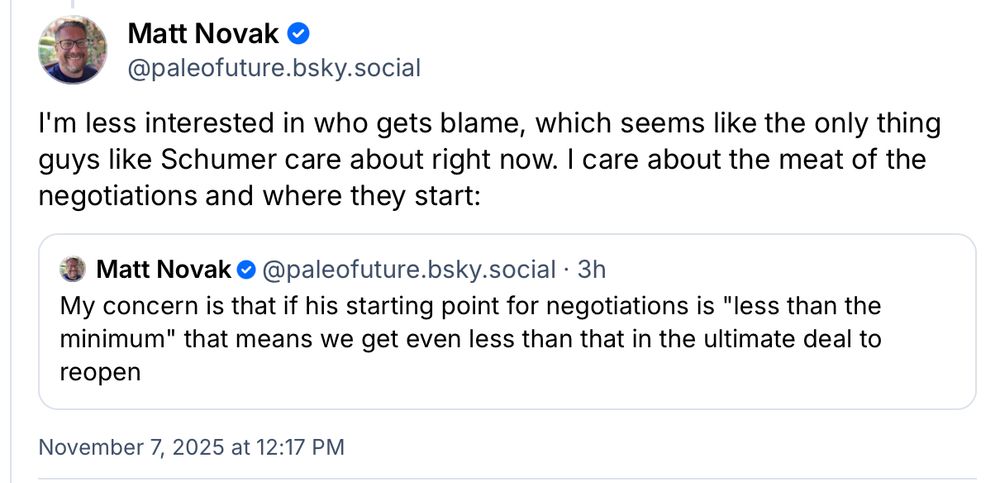Open profile via bold "Matt Novak" display name
1000x483 pixels.
[203, 34]
